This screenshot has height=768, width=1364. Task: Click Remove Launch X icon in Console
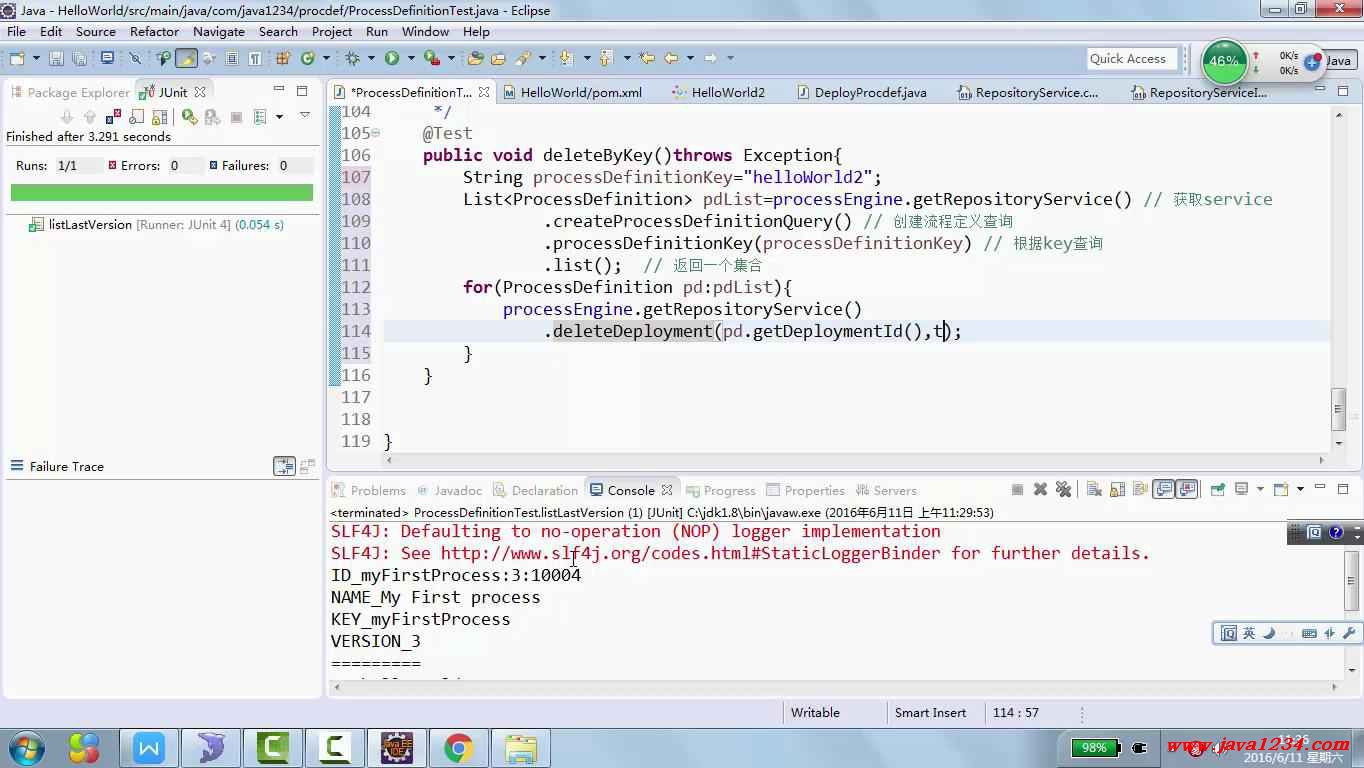(1040, 489)
